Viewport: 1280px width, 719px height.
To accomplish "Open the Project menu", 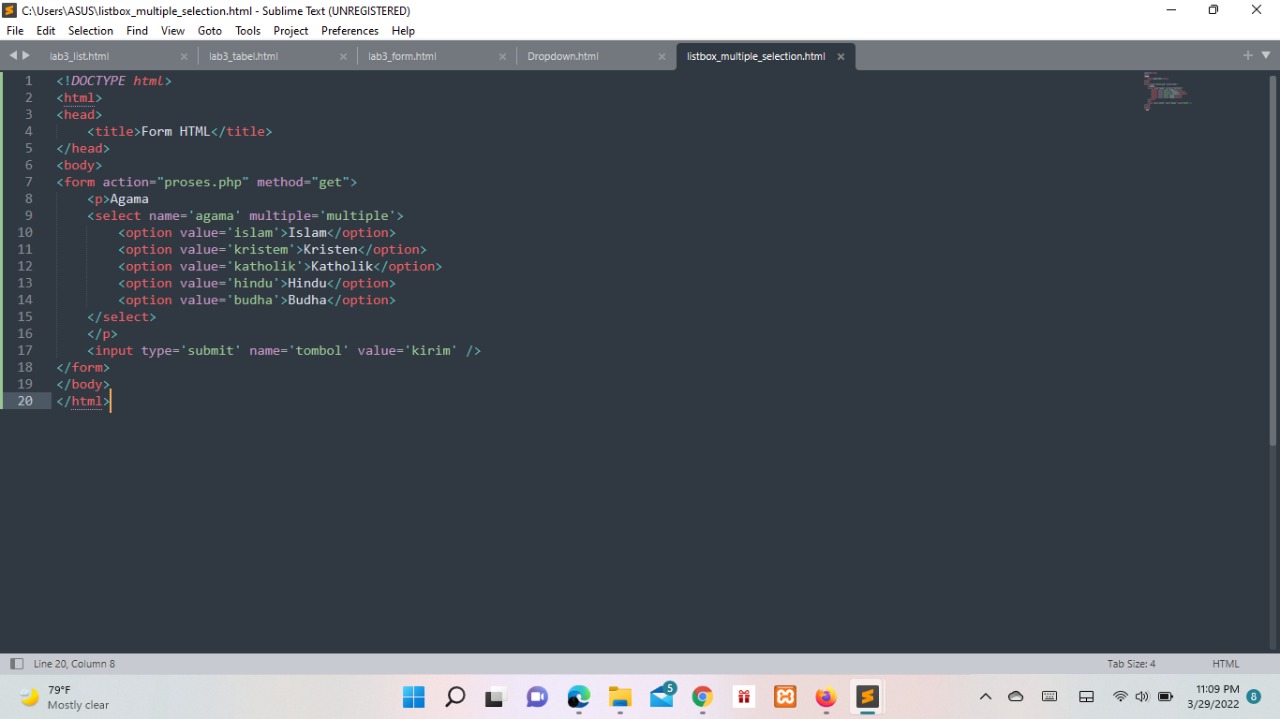I will point(291,31).
